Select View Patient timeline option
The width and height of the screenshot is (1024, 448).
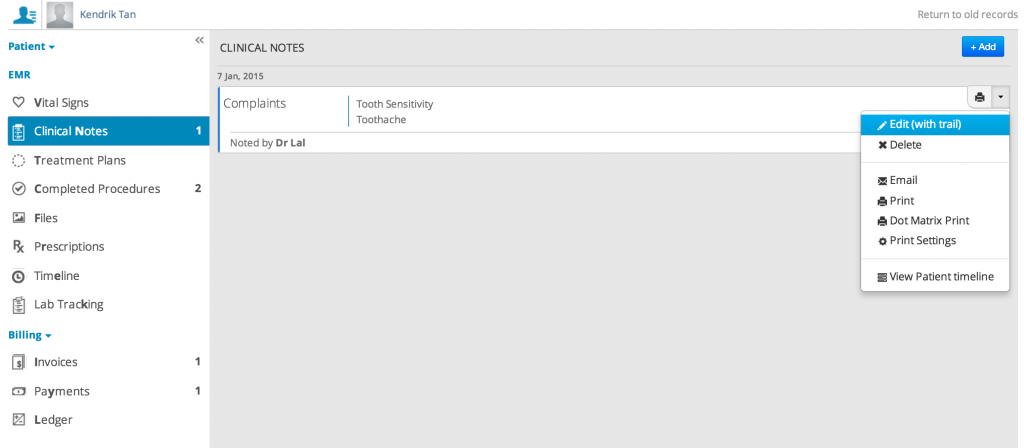coord(935,277)
